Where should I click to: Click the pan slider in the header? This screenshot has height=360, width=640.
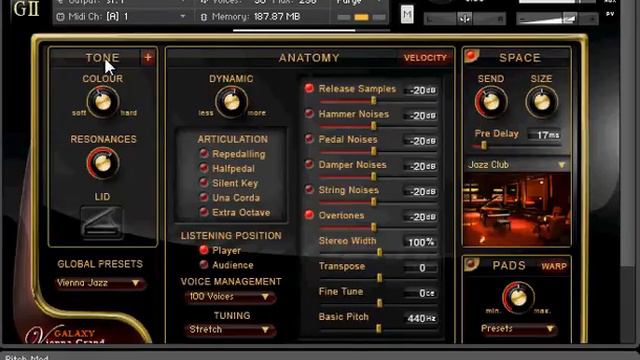point(464,19)
